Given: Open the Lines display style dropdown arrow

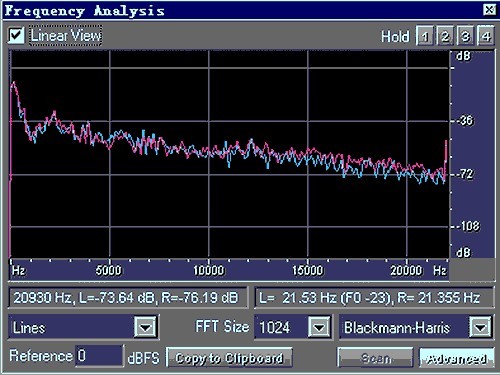Looking at the screenshot, I should coord(145,327).
